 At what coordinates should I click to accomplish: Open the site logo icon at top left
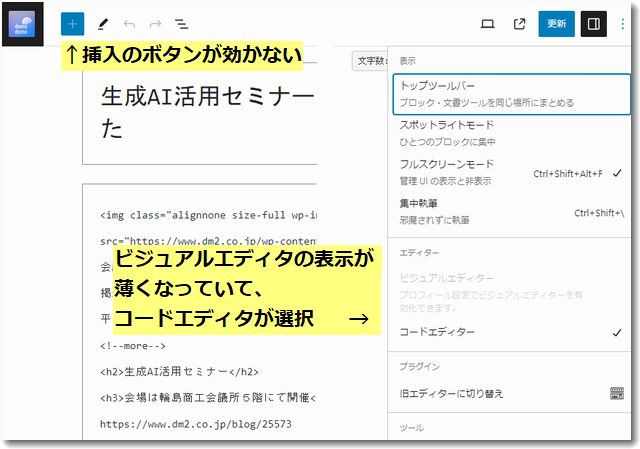pyautogui.click(x=22, y=24)
